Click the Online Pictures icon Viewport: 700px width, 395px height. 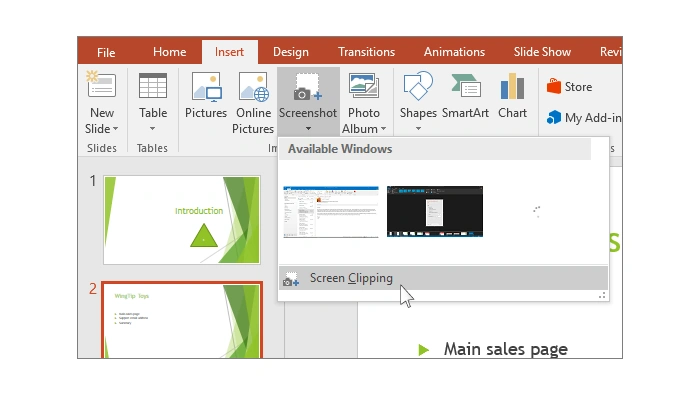pyautogui.click(x=254, y=87)
